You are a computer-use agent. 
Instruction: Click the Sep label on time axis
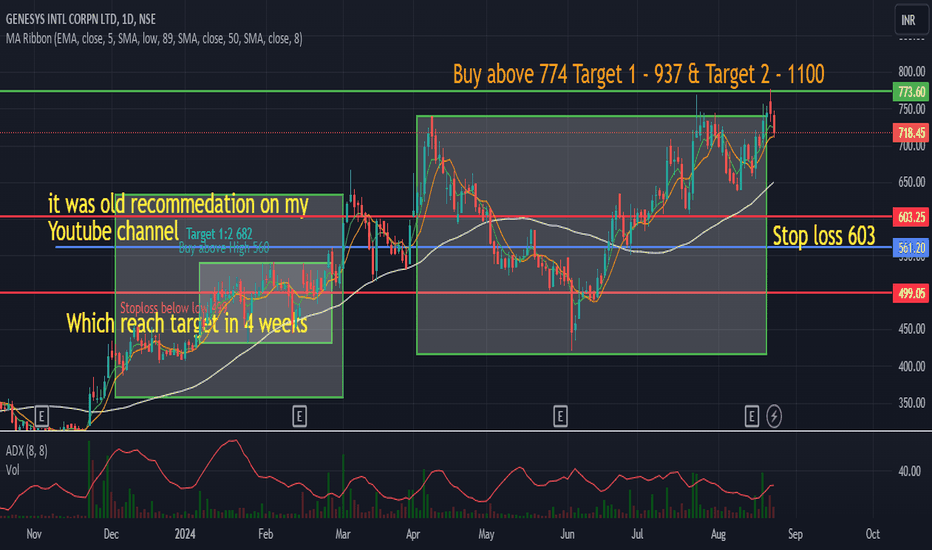795,534
